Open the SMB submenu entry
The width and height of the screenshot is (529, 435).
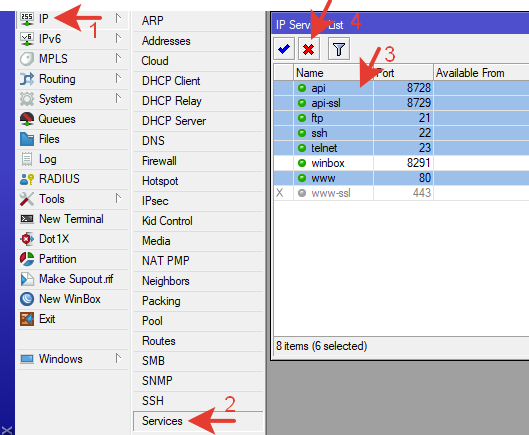tap(198, 361)
